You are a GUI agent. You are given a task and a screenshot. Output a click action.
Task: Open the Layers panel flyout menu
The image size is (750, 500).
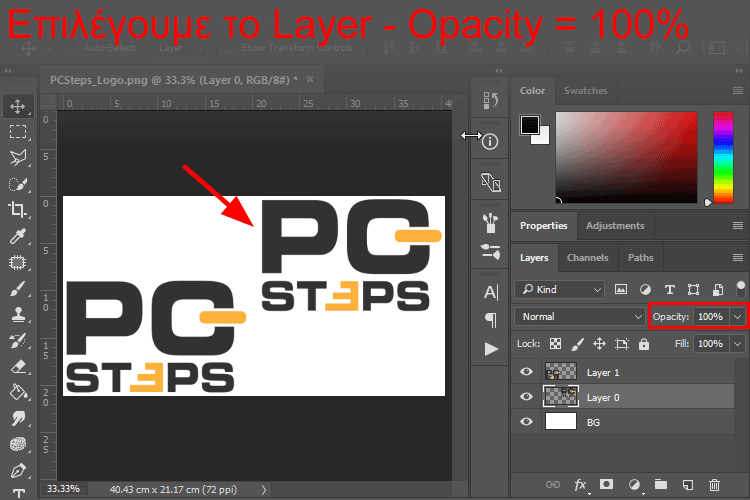[x=738, y=257]
